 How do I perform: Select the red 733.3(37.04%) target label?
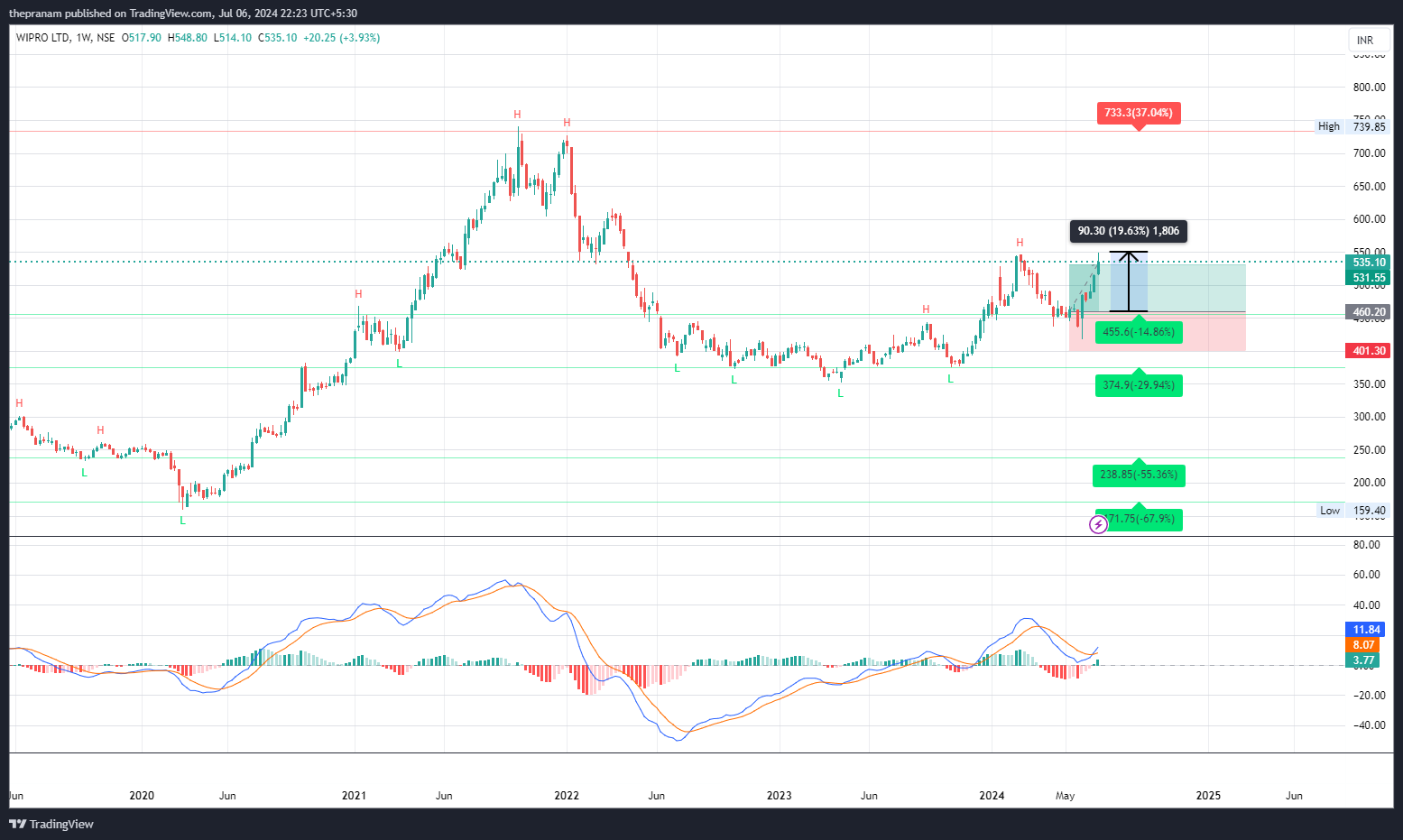tap(1139, 114)
